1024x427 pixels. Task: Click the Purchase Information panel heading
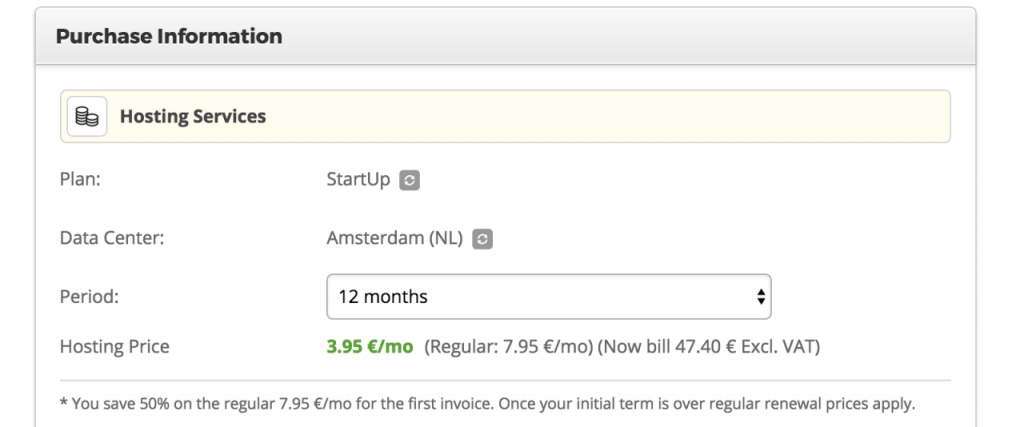[x=169, y=37]
